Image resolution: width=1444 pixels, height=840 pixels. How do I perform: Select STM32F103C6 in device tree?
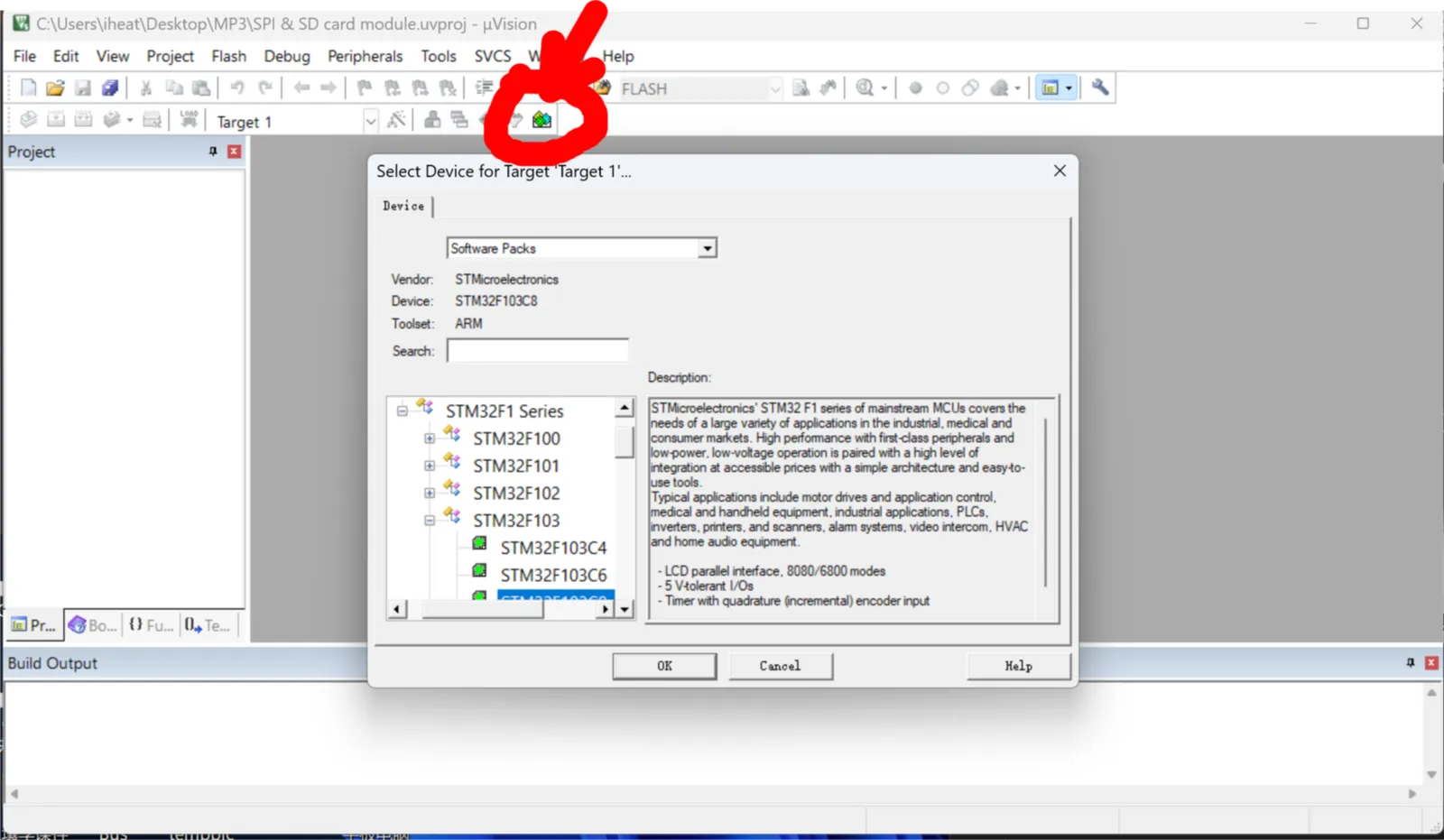pos(553,575)
